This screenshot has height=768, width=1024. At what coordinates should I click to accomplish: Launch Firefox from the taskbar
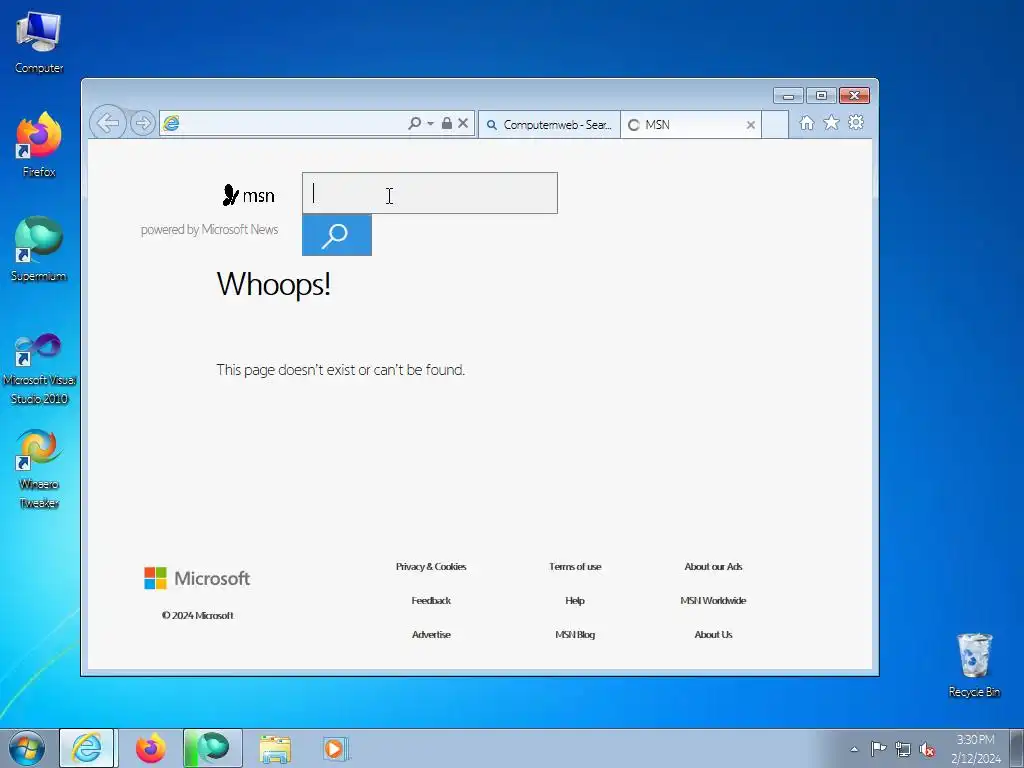pos(150,748)
